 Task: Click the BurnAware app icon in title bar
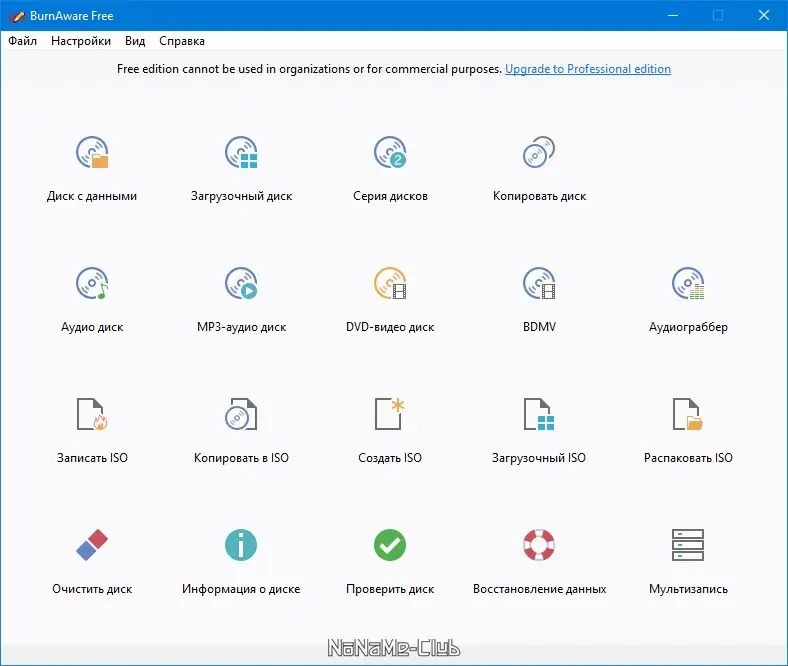17,16
